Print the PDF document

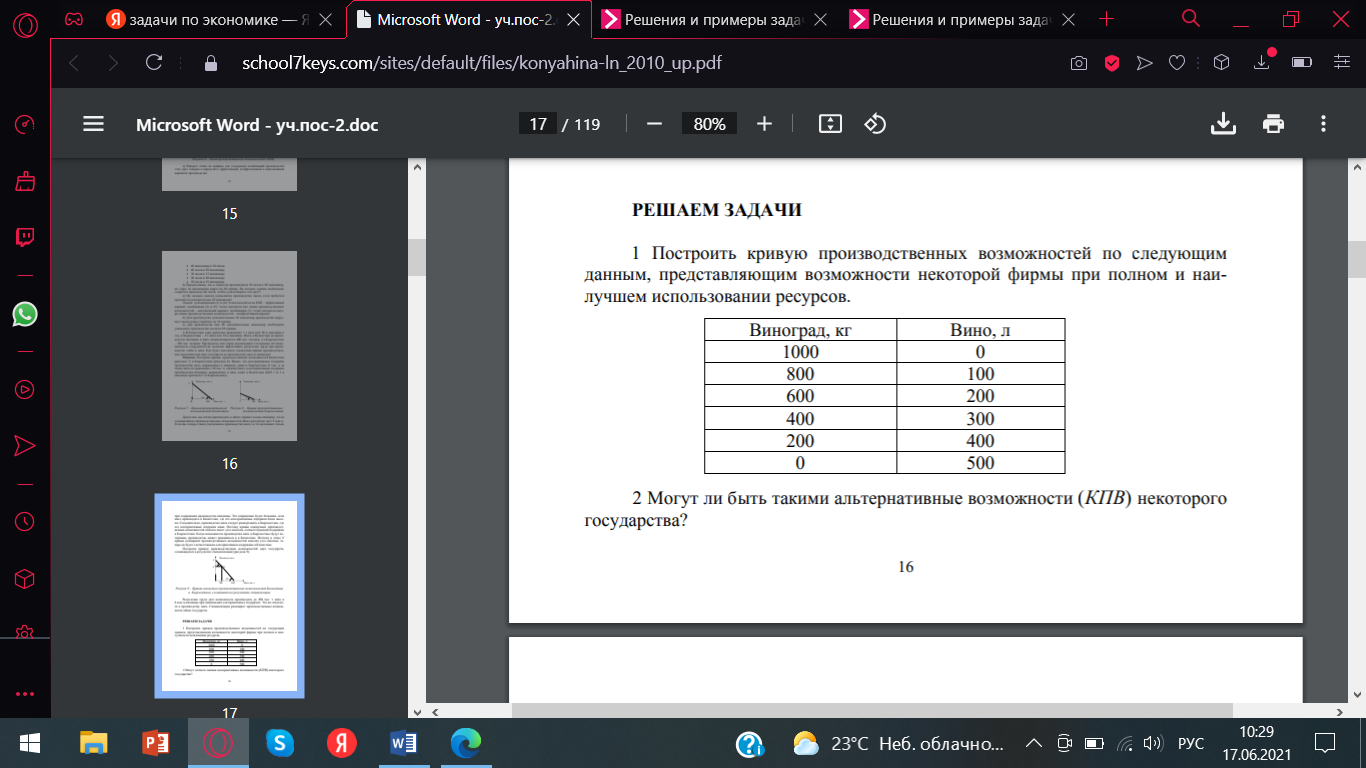click(1273, 123)
